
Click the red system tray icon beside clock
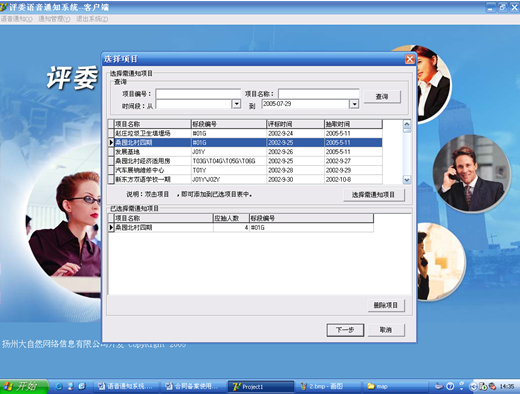[x=492, y=386]
